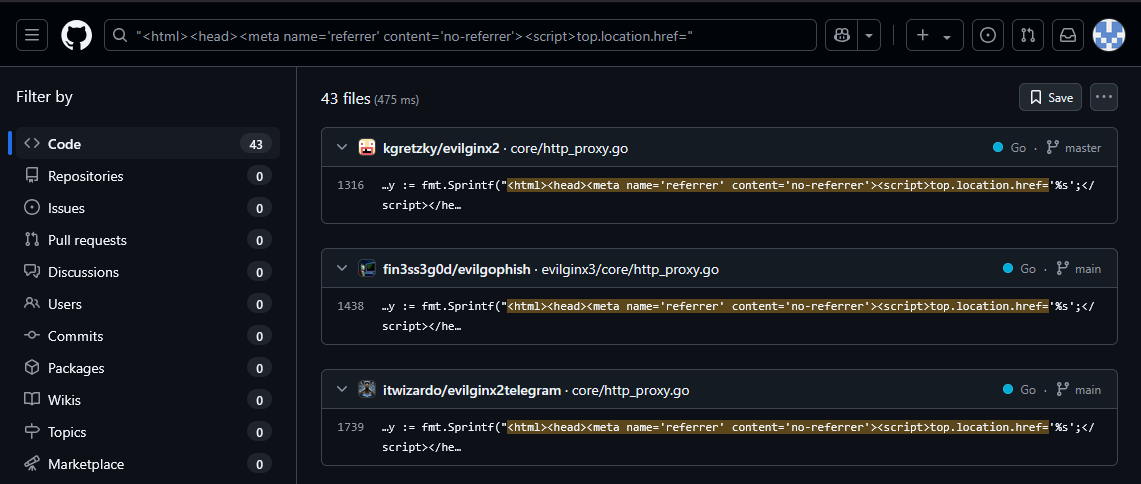Click the search magnifier icon
Viewport: 1141px width, 484px height.
coord(119,35)
